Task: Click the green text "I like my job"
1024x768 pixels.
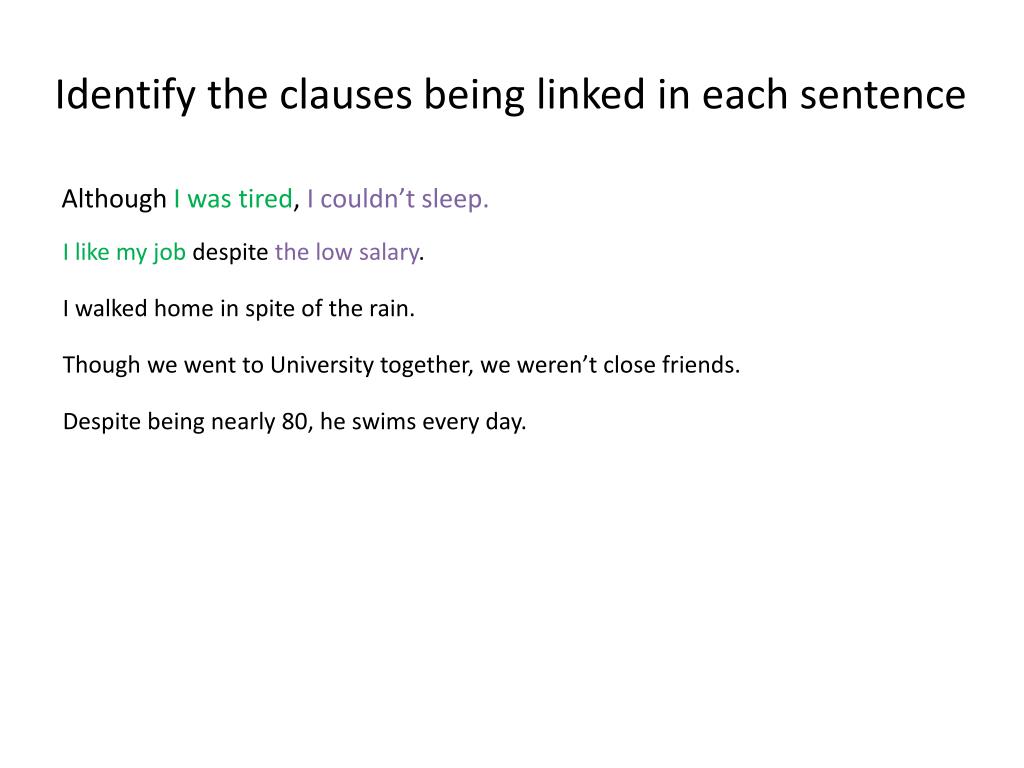Action: pos(125,253)
